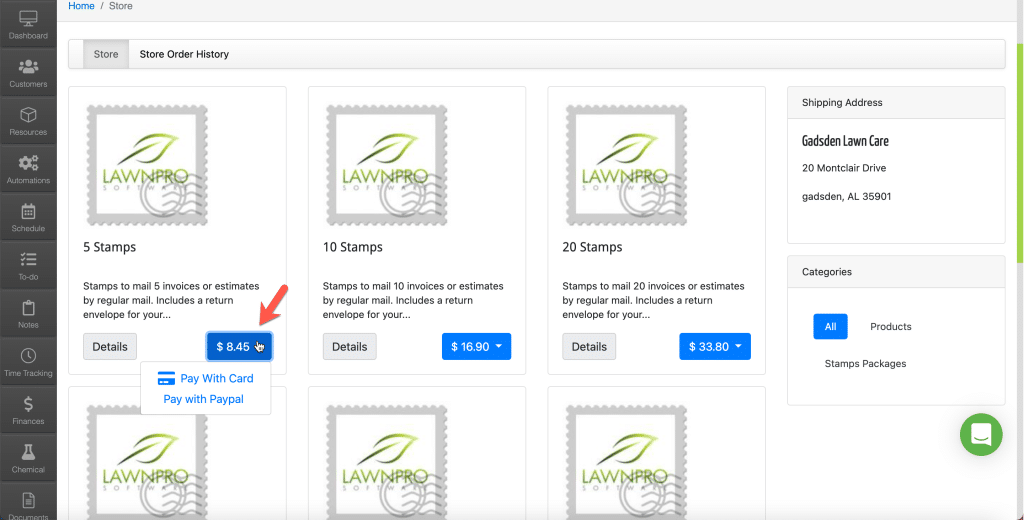Open the Notes clipboard icon
1024x520 pixels.
tap(28, 308)
